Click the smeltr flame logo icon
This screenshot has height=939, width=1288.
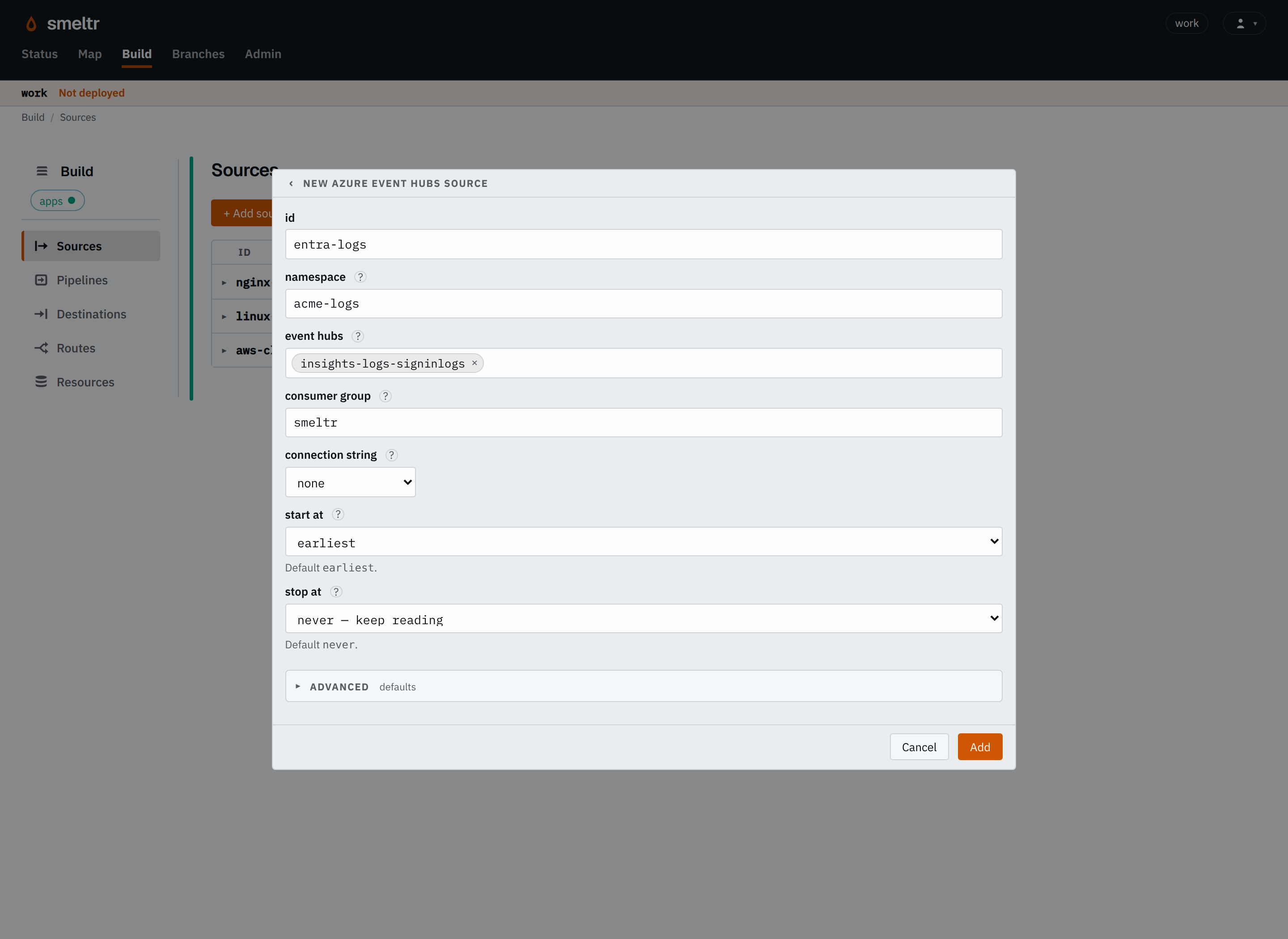31,24
